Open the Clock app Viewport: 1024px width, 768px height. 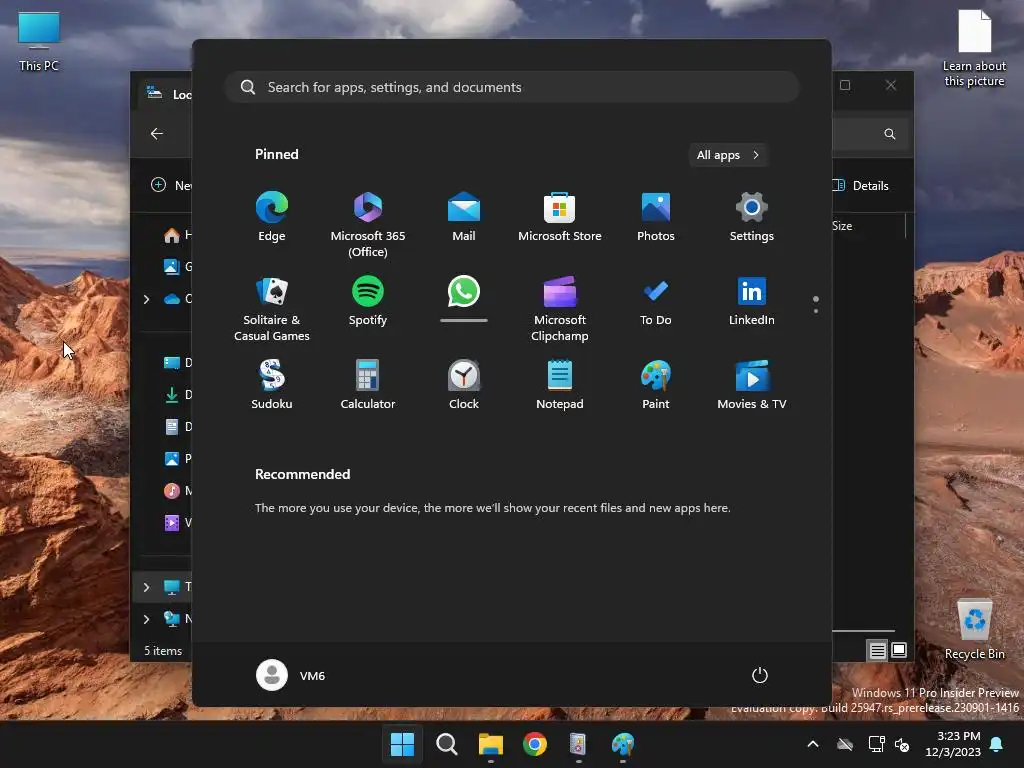464,385
